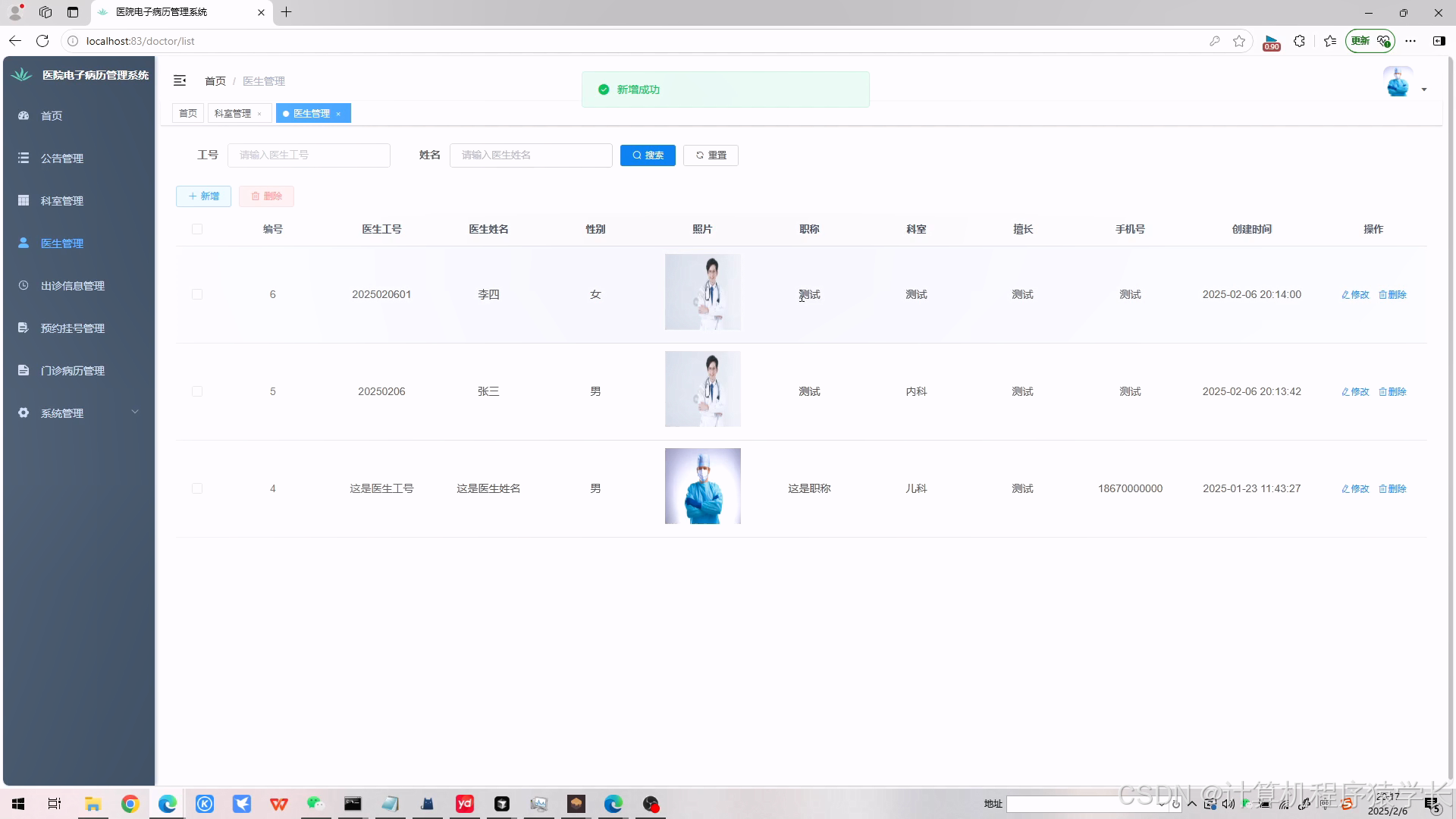The height and width of the screenshot is (819, 1456).
Task: Open the 首页 sidebar menu item
Action: [x=79, y=116]
